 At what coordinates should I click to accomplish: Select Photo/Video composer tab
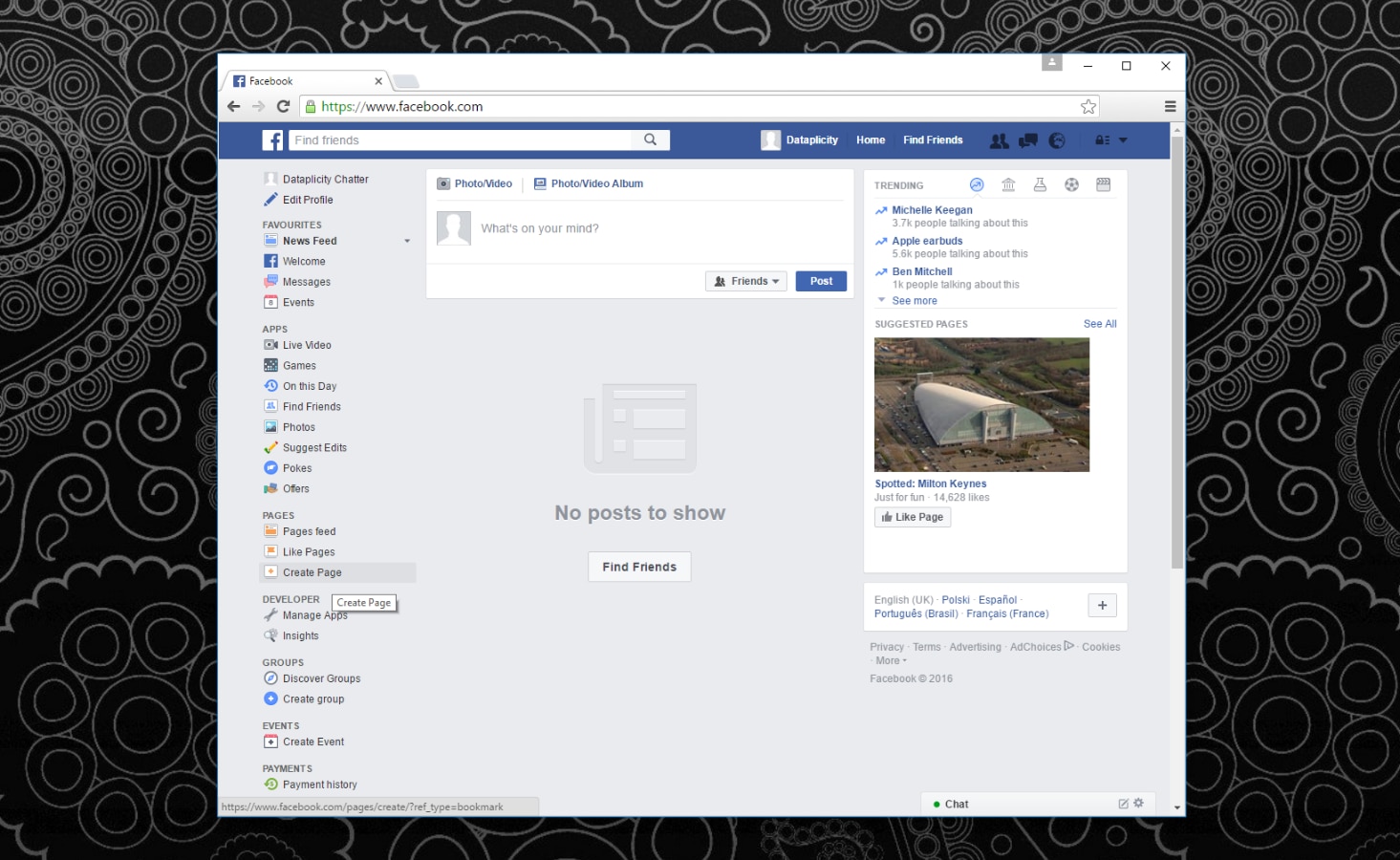474,183
